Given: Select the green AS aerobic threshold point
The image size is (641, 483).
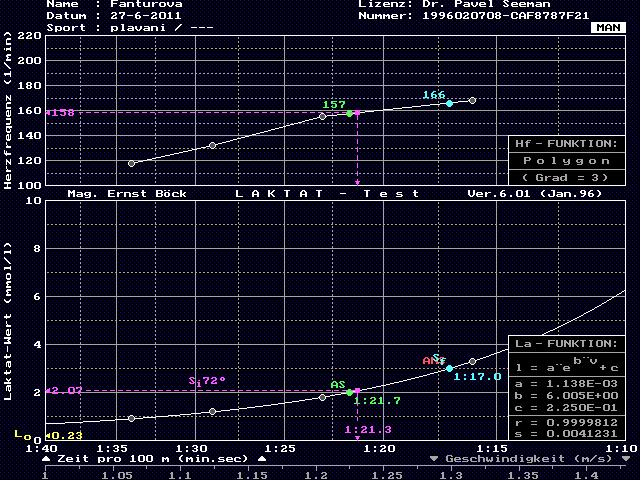Looking at the screenshot, I should (350, 393).
